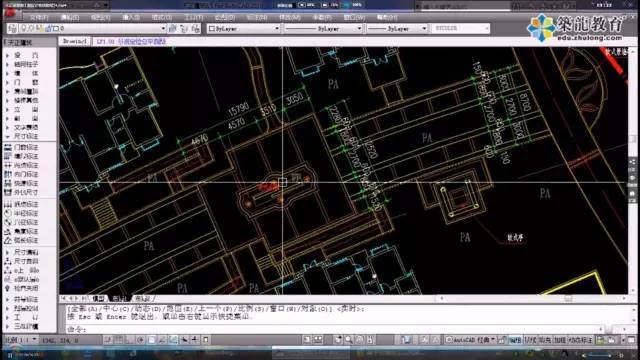Click the outer envelope size (外包尺寸) tool
This screenshot has height=360, width=640.
(22, 192)
